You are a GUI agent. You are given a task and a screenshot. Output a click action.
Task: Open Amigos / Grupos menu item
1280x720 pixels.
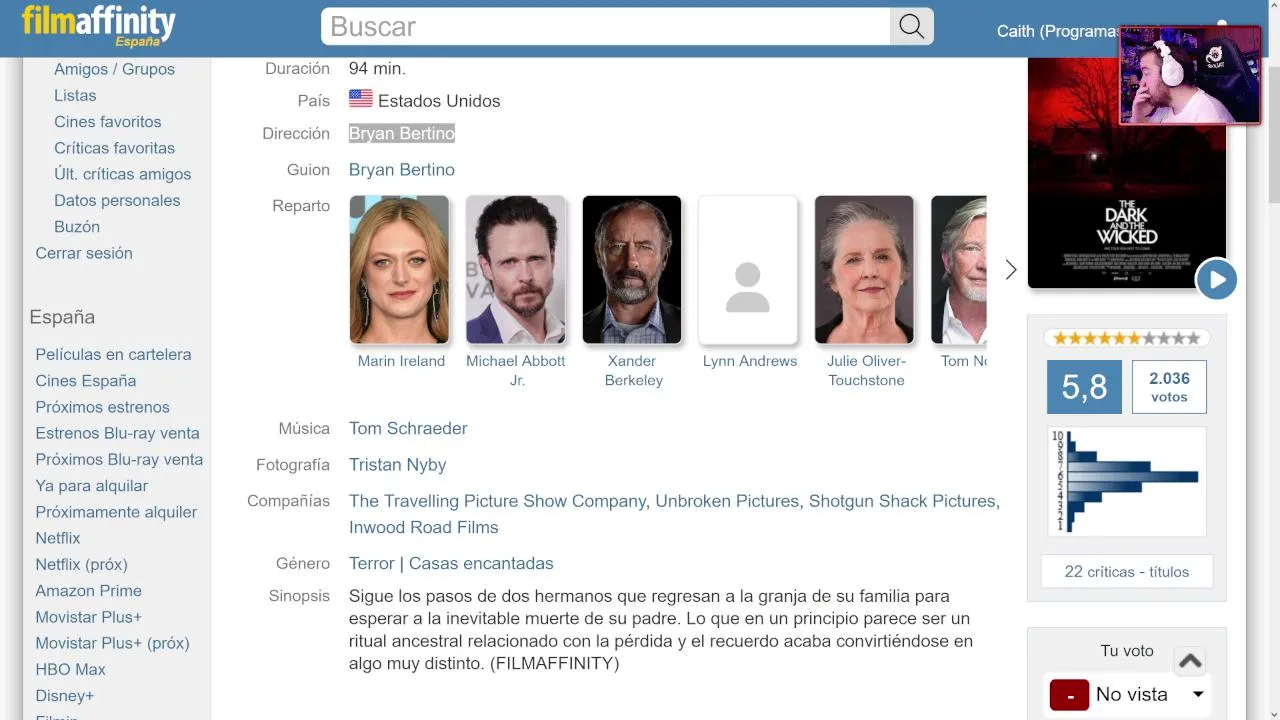tap(114, 69)
